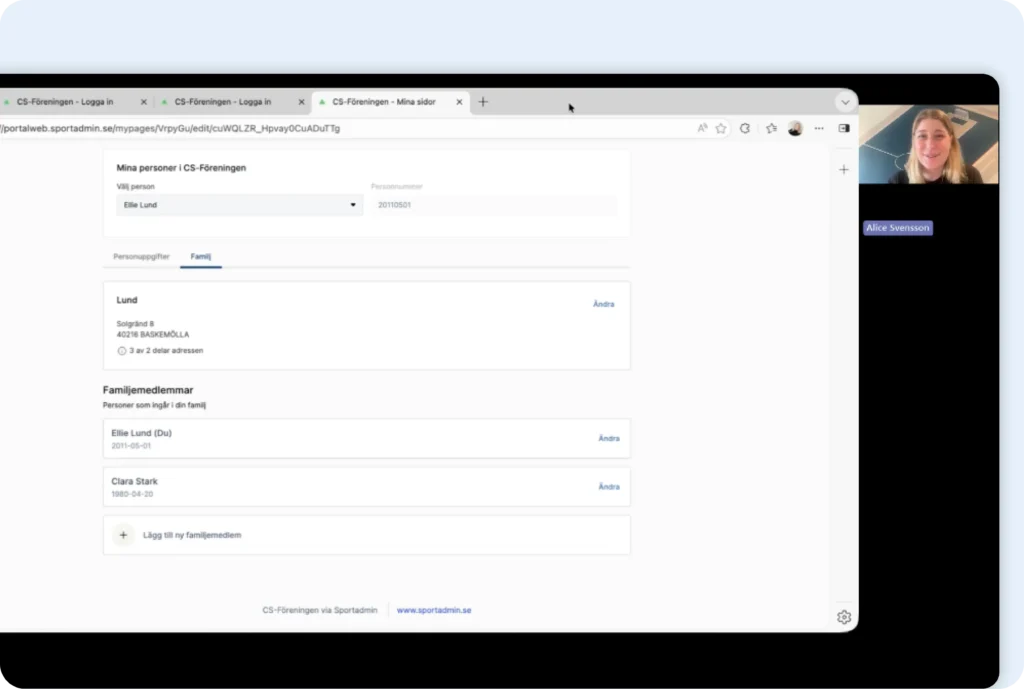Click Lägg till ny familjemedlem
The image size is (1024, 689).
pos(192,535)
